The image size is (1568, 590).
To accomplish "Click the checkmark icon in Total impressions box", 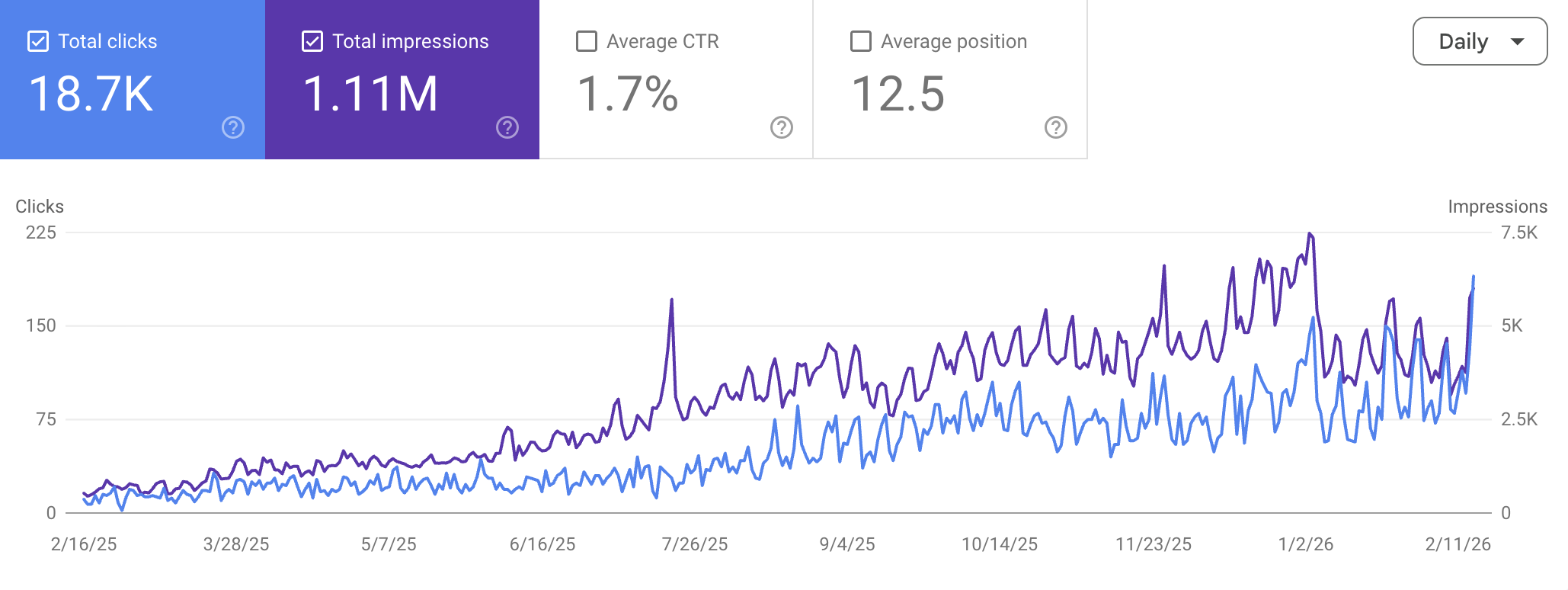I will coord(312,40).
